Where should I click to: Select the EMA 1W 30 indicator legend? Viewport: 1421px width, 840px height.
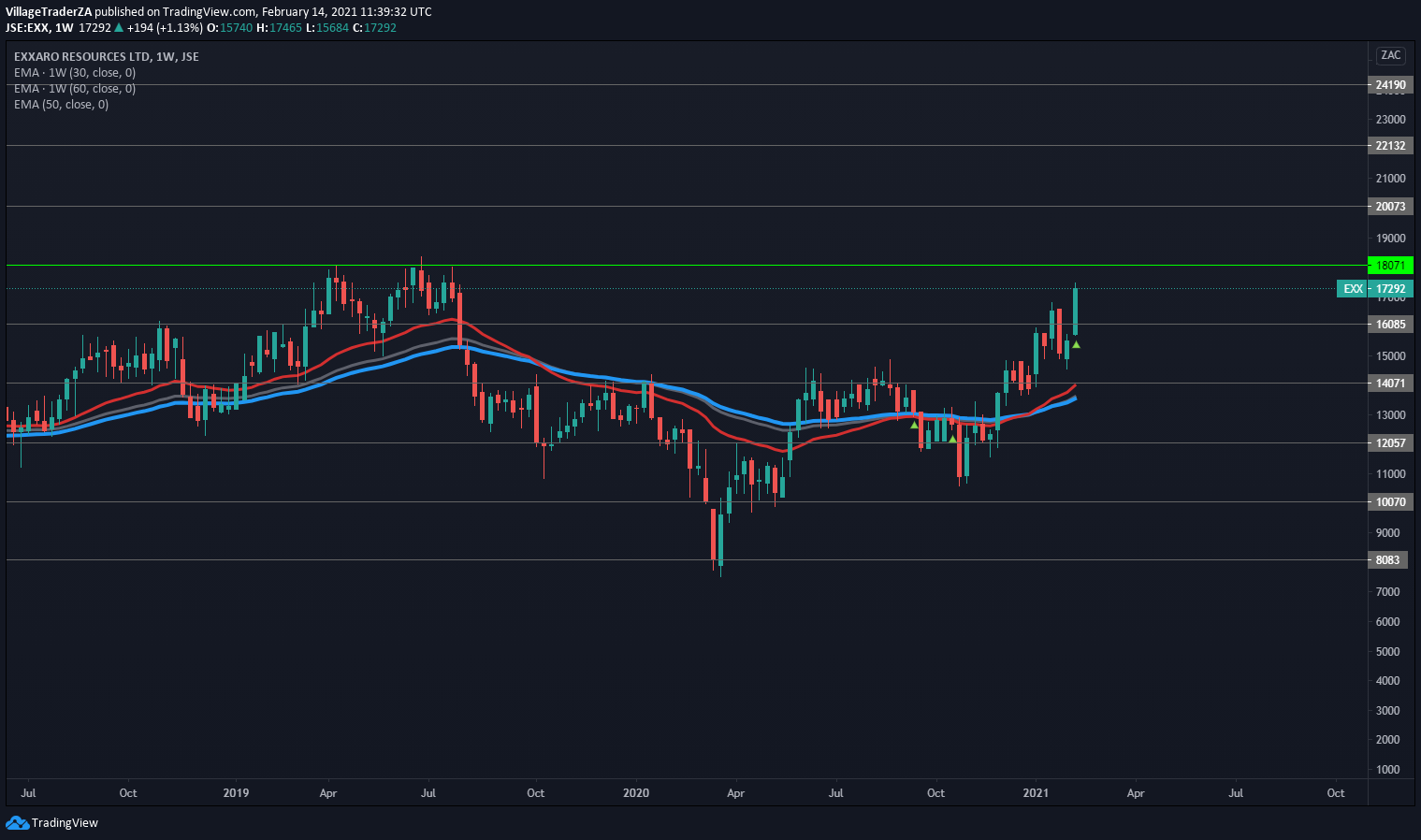[x=75, y=73]
